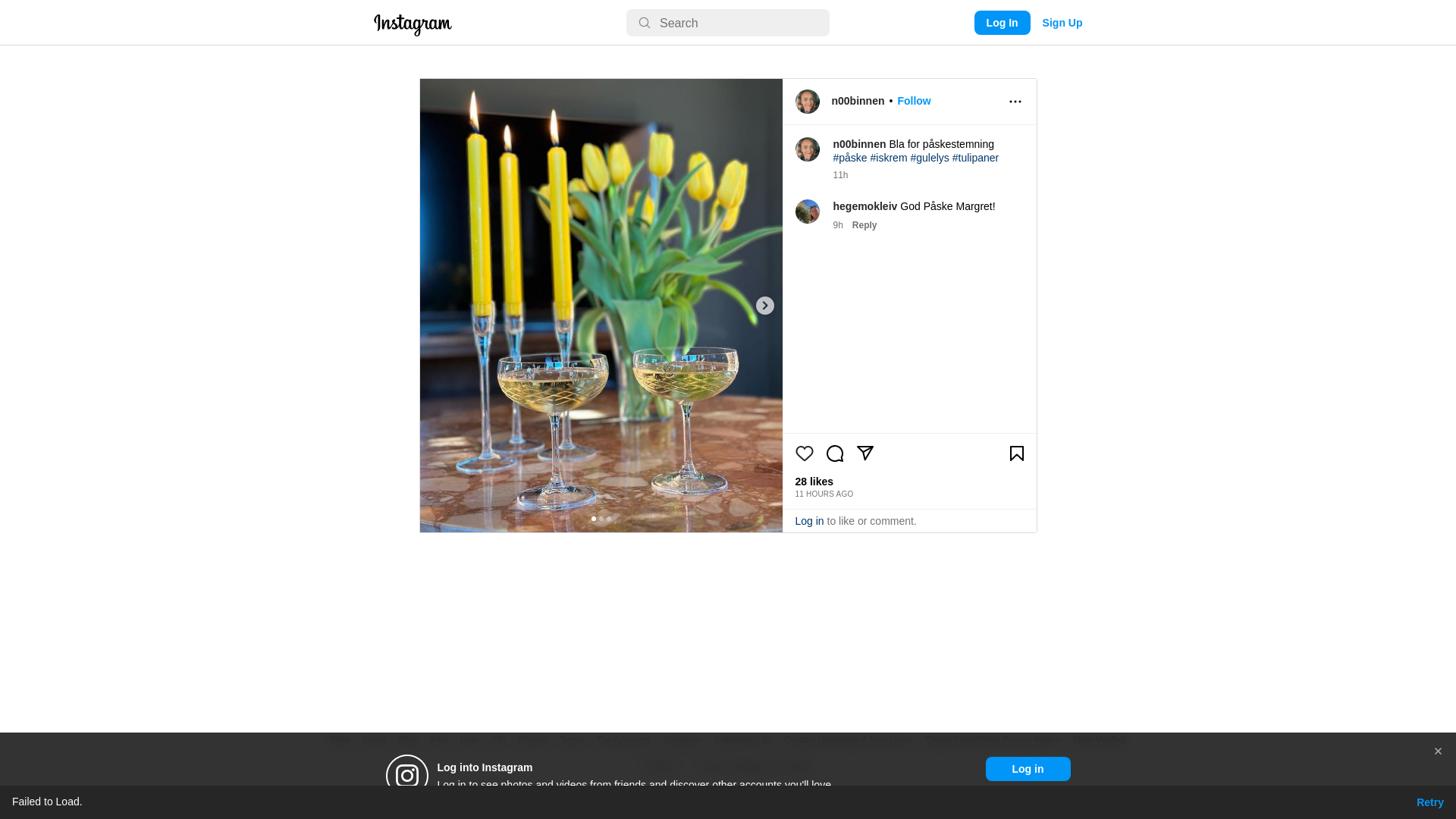1456x819 pixels.
Task: Follow n00binnen
Action: click(x=914, y=101)
